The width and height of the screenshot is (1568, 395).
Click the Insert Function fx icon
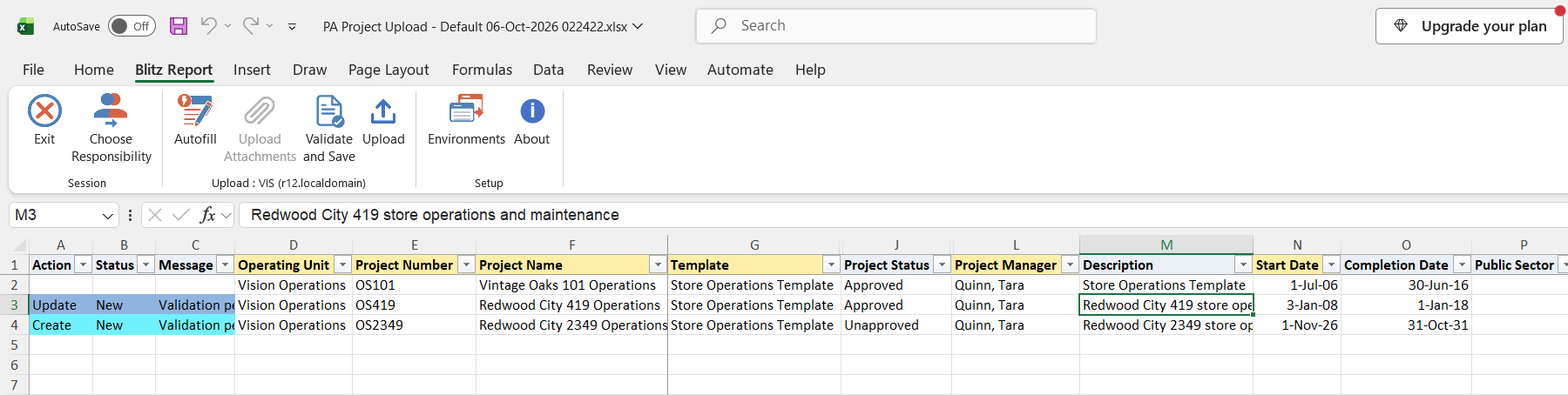207,215
